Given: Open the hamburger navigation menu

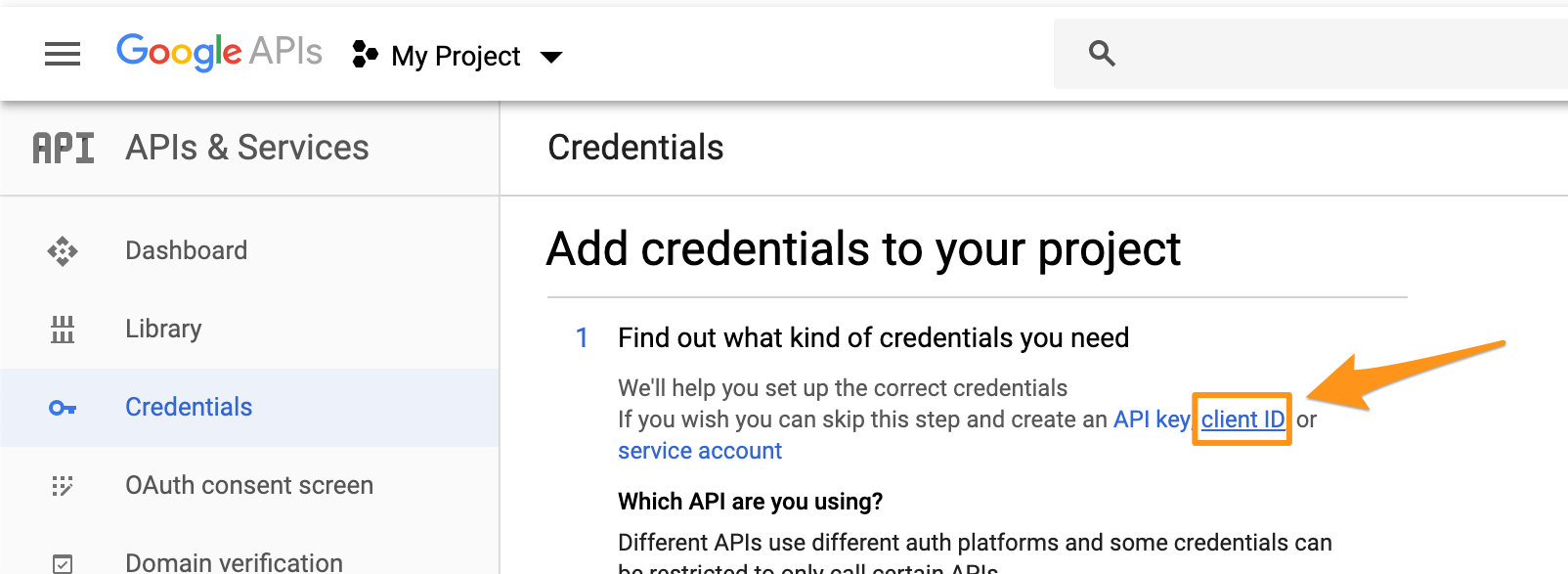Looking at the screenshot, I should tap(63, 55).
